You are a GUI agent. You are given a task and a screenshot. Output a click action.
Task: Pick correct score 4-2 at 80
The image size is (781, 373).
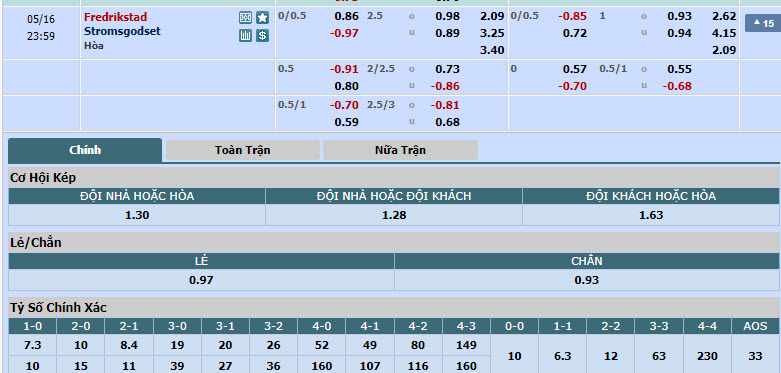pyautogui.click(x=418, y=345)
